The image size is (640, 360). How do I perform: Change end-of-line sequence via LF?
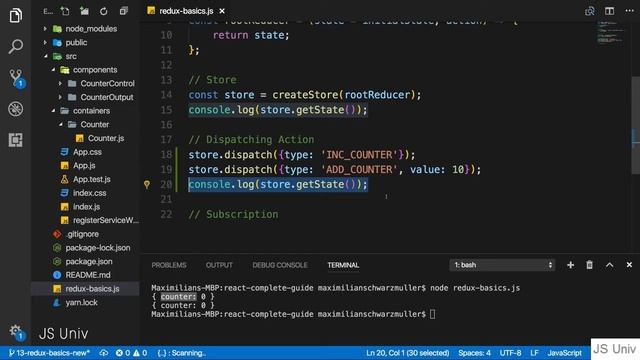tap(534, 353)
